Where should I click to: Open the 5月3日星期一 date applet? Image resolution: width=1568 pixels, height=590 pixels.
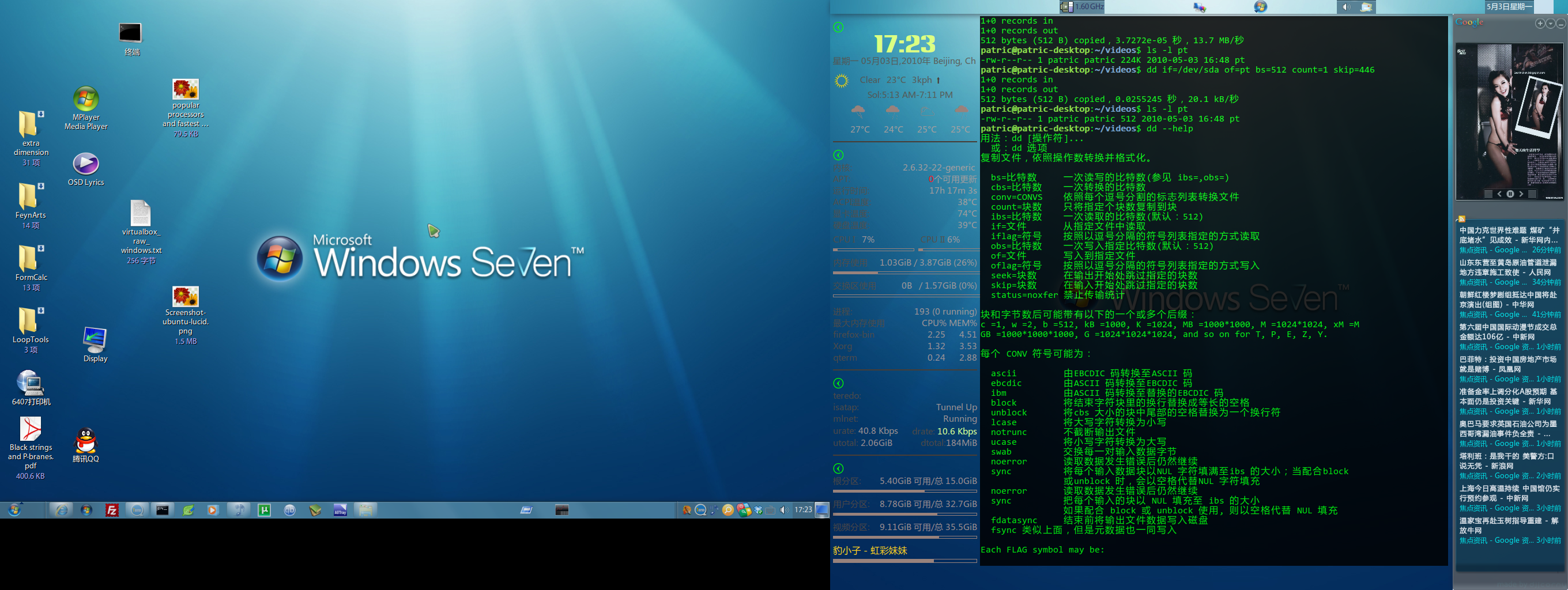1509,7
